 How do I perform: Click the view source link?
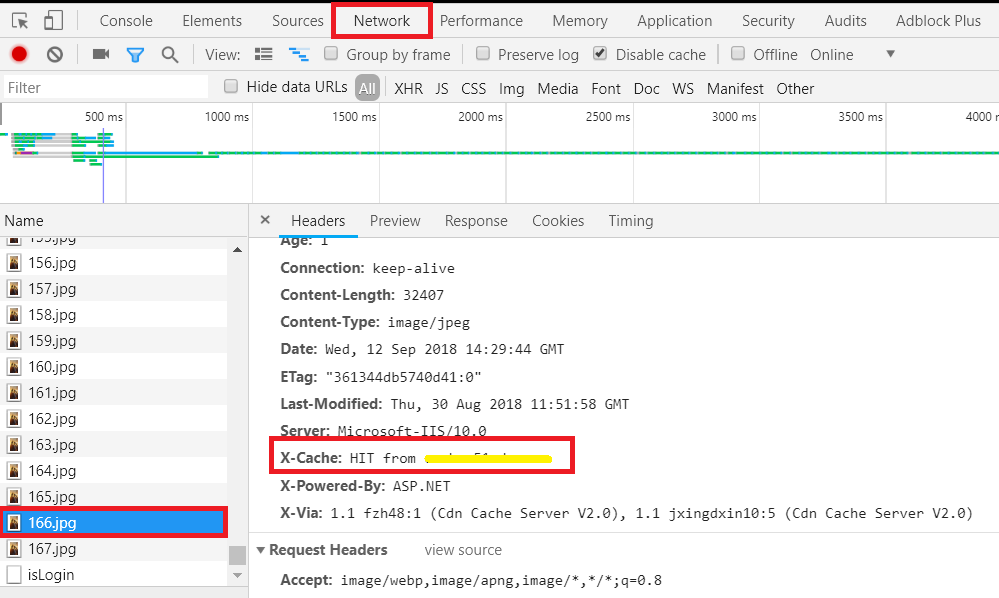[x=463, y=550]
